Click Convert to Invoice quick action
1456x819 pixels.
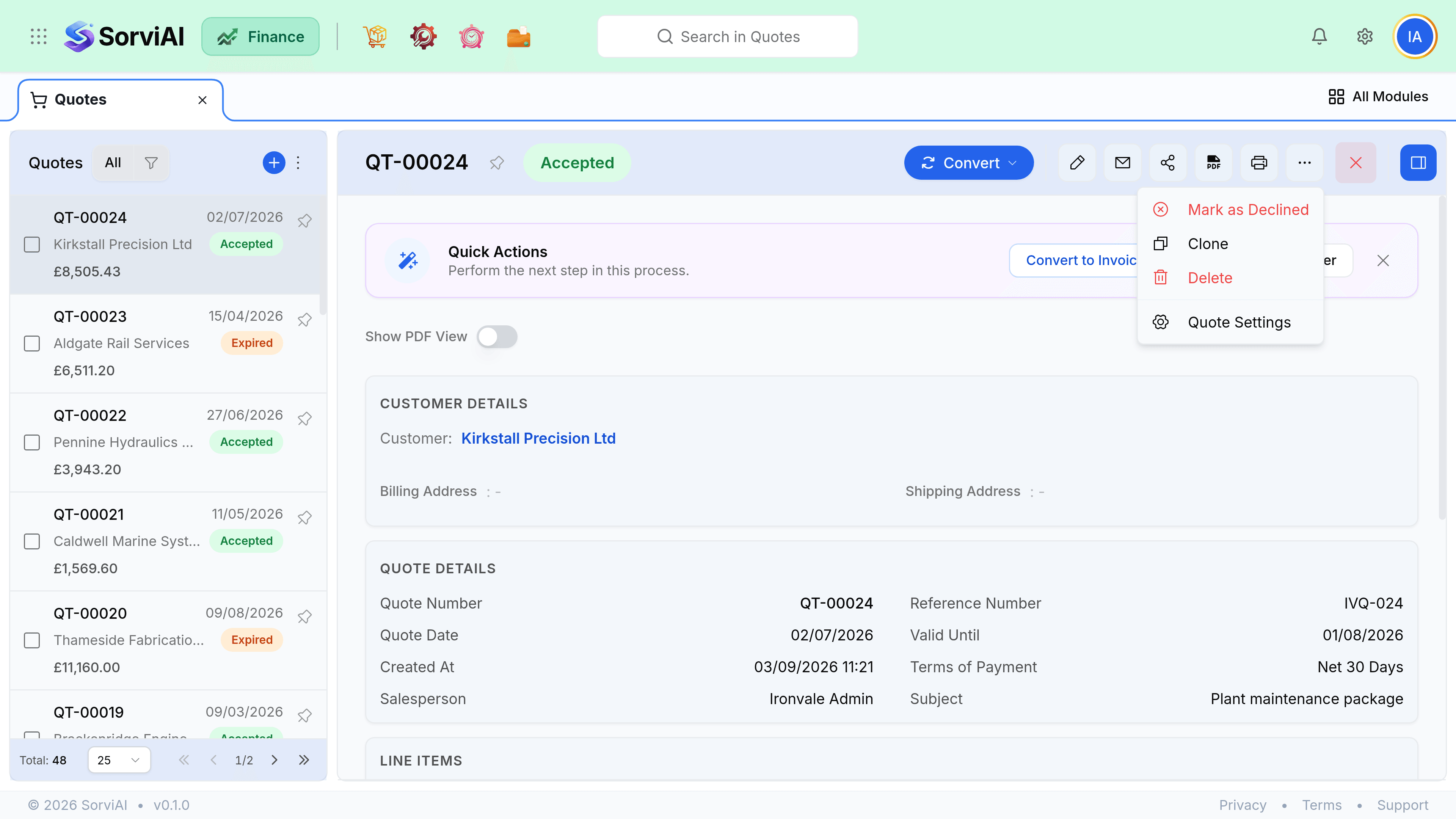coord(1074,260)
